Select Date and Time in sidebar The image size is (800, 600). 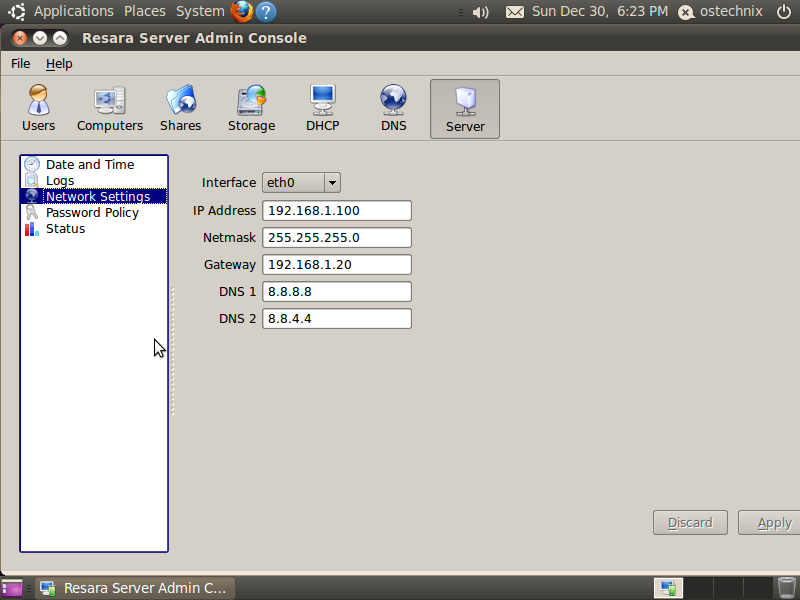click(89, 165)
